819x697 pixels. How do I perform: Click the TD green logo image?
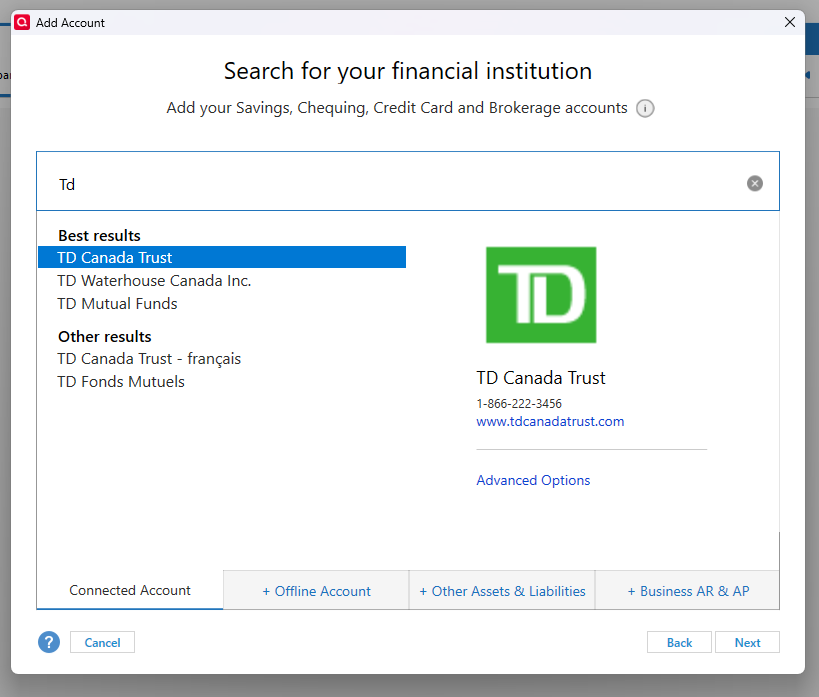pos(541,295)
